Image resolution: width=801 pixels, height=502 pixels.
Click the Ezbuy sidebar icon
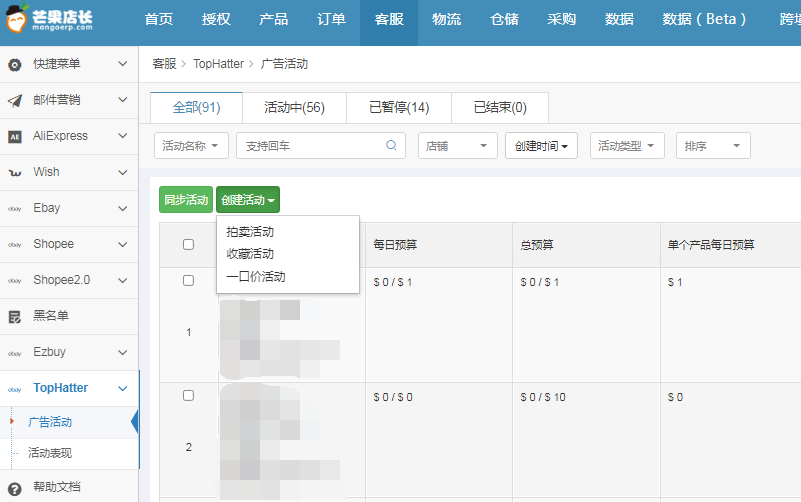pyautogui.click(x=15, y=353)
